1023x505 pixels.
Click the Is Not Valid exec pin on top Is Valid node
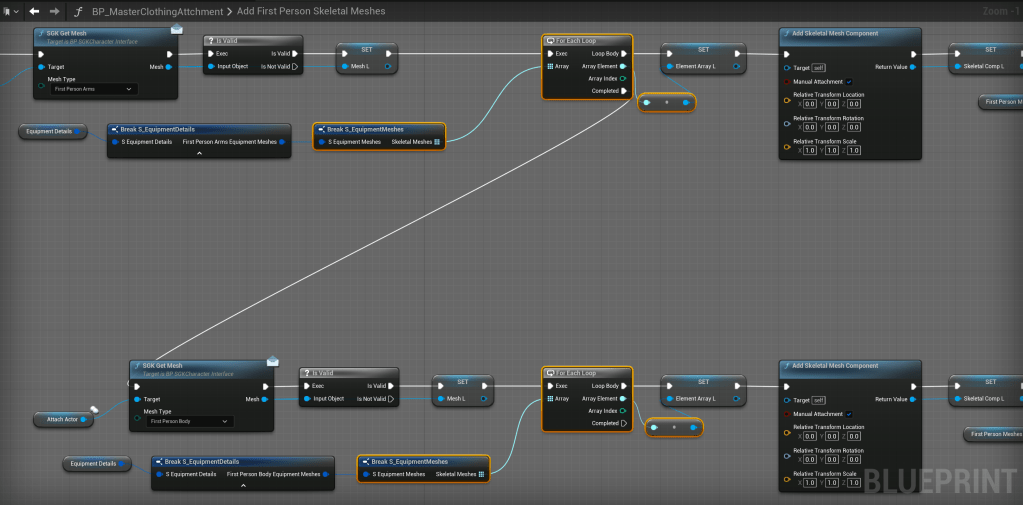[x=294, y=66]
